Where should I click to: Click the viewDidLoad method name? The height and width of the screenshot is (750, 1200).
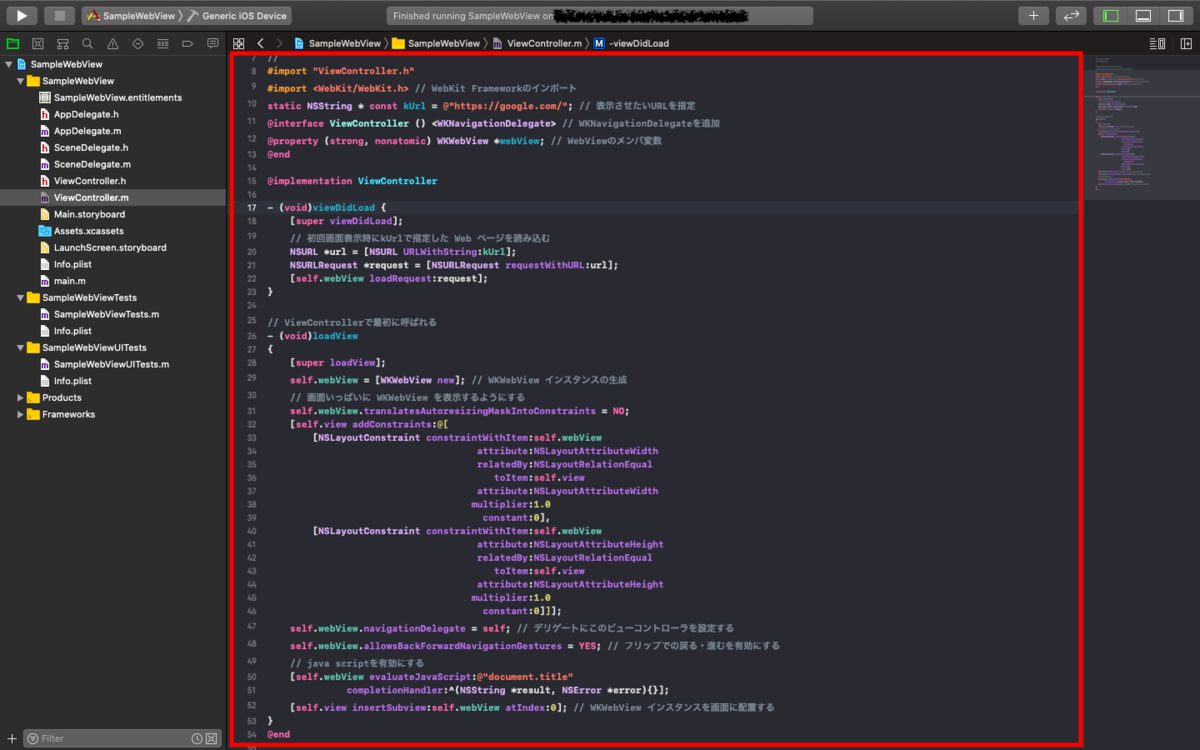pos(346,208)
